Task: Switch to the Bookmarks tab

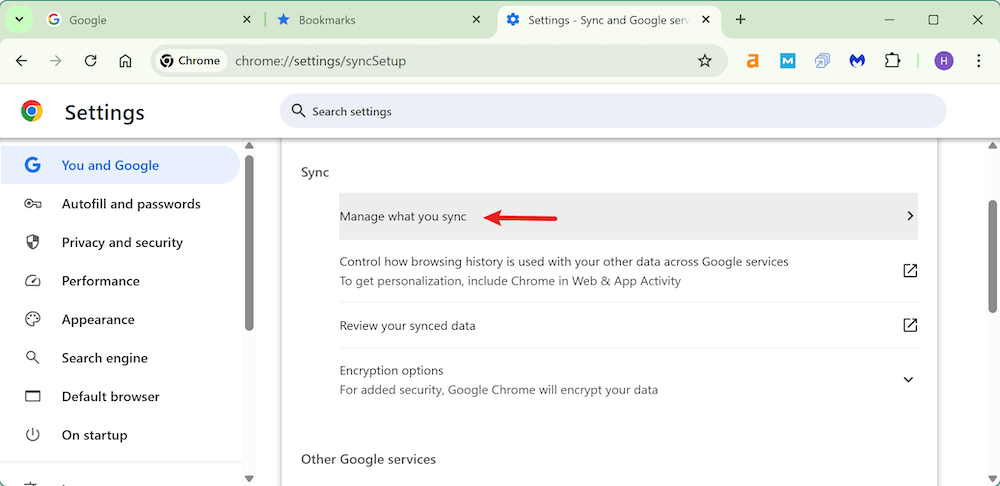Action: click(379, 20)
